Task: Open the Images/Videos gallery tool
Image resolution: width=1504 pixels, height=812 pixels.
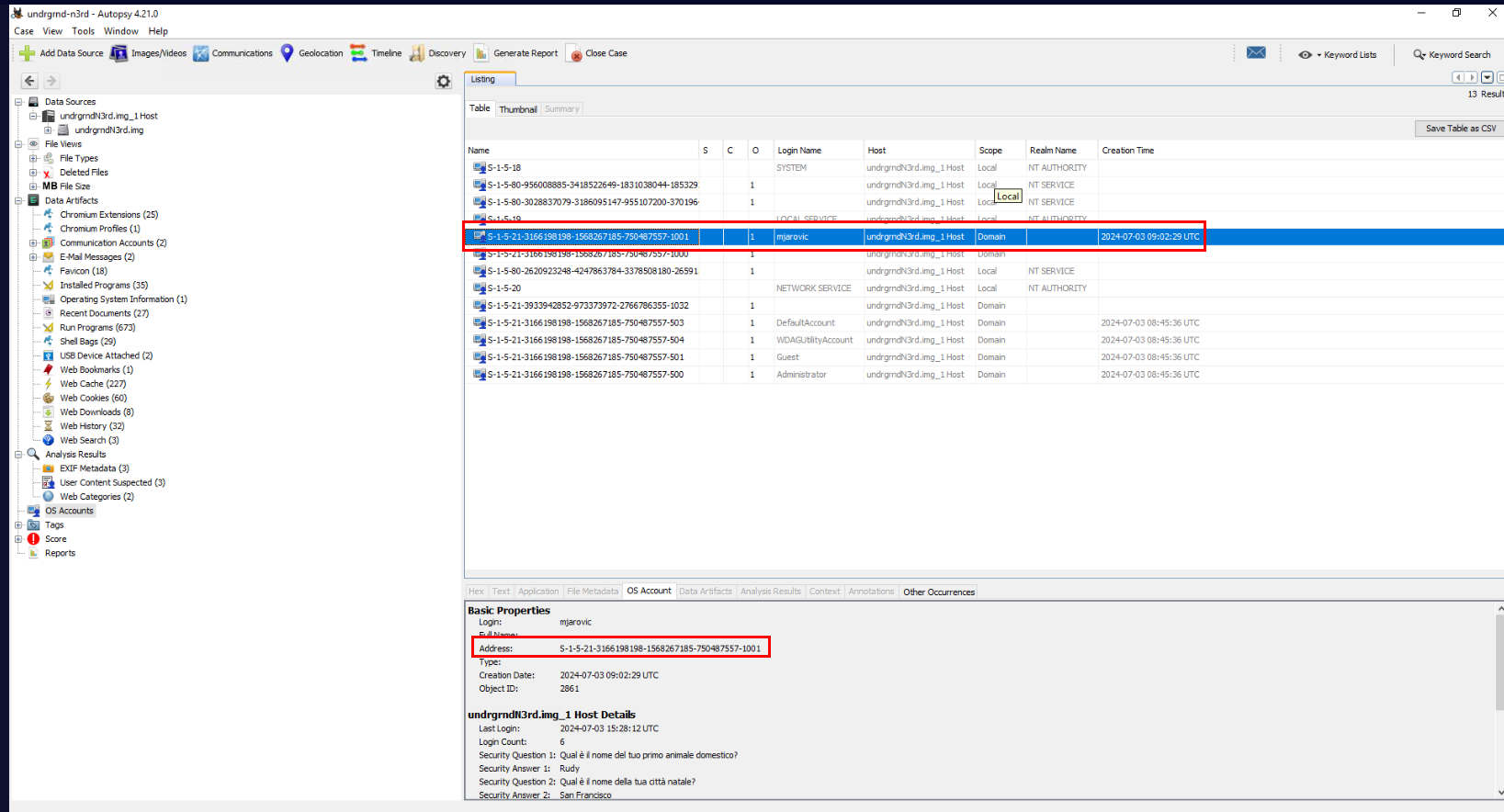Action: 119,53
